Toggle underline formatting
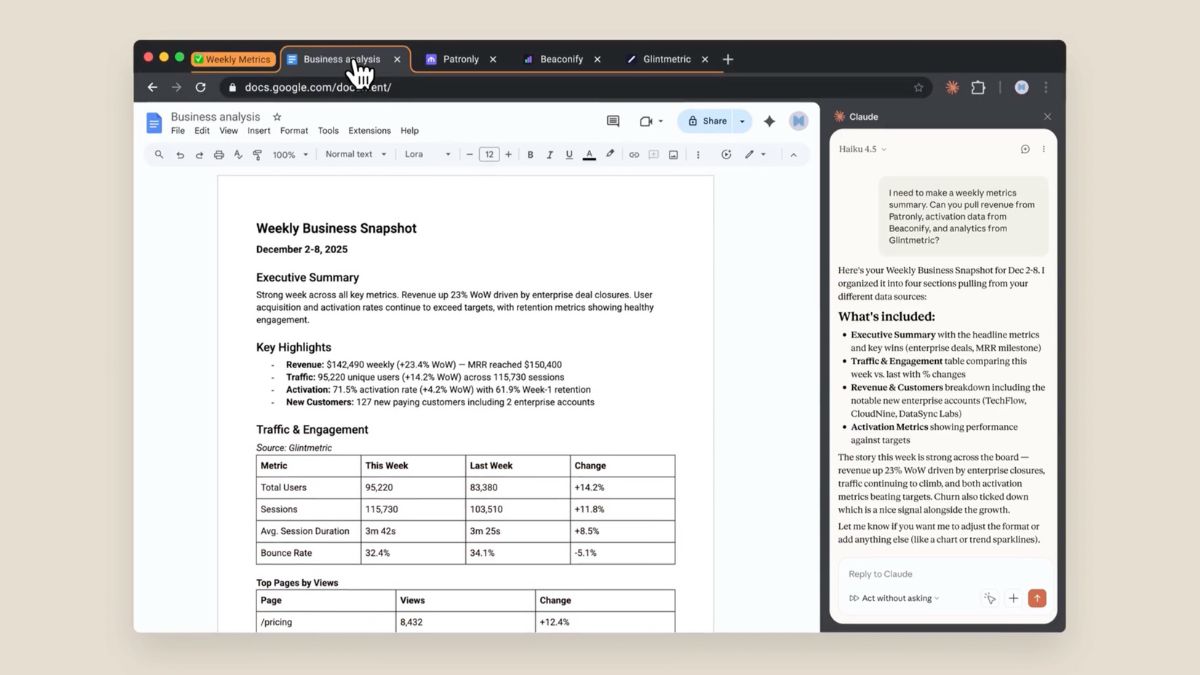Image resolution: width=1200 pixels, height=675 pixels. tap(569, 155)
